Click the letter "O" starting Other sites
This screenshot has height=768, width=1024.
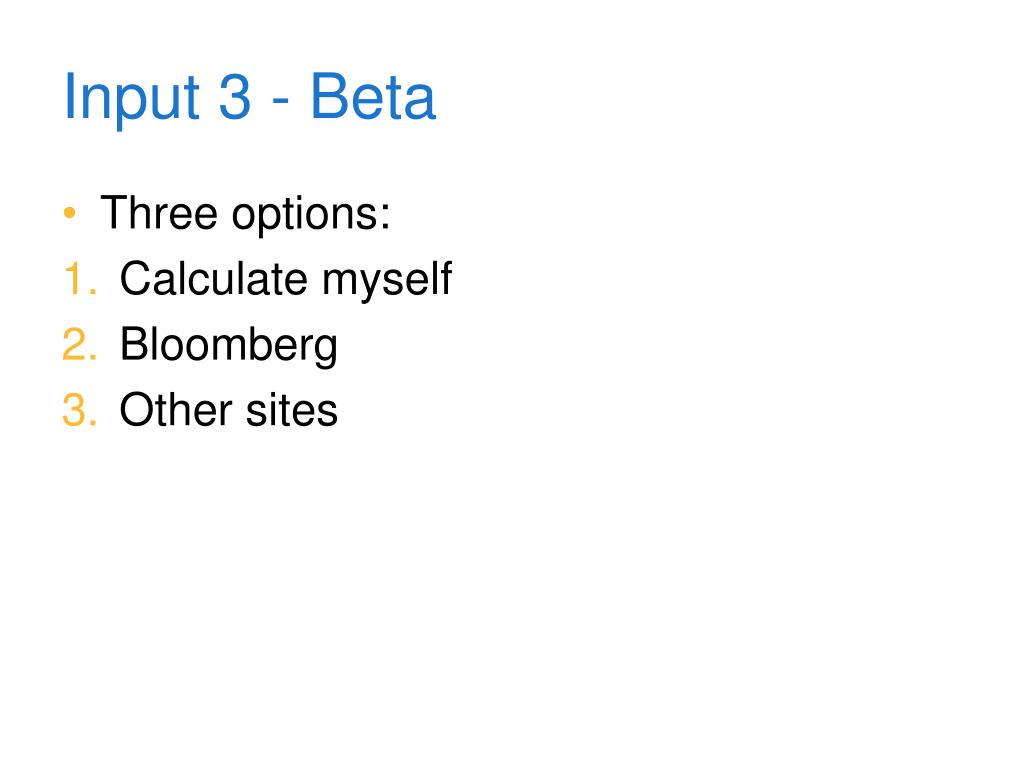[x=137, y=409]
